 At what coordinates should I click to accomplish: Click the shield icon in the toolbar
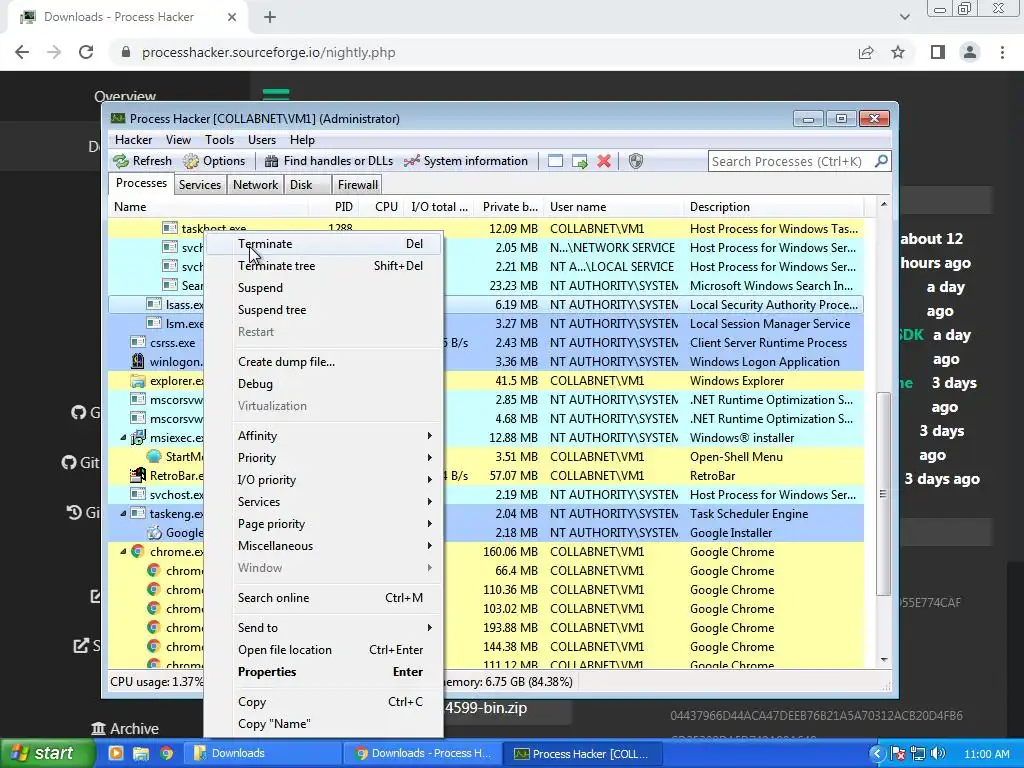pyautogui.click(x=635, y=161)
